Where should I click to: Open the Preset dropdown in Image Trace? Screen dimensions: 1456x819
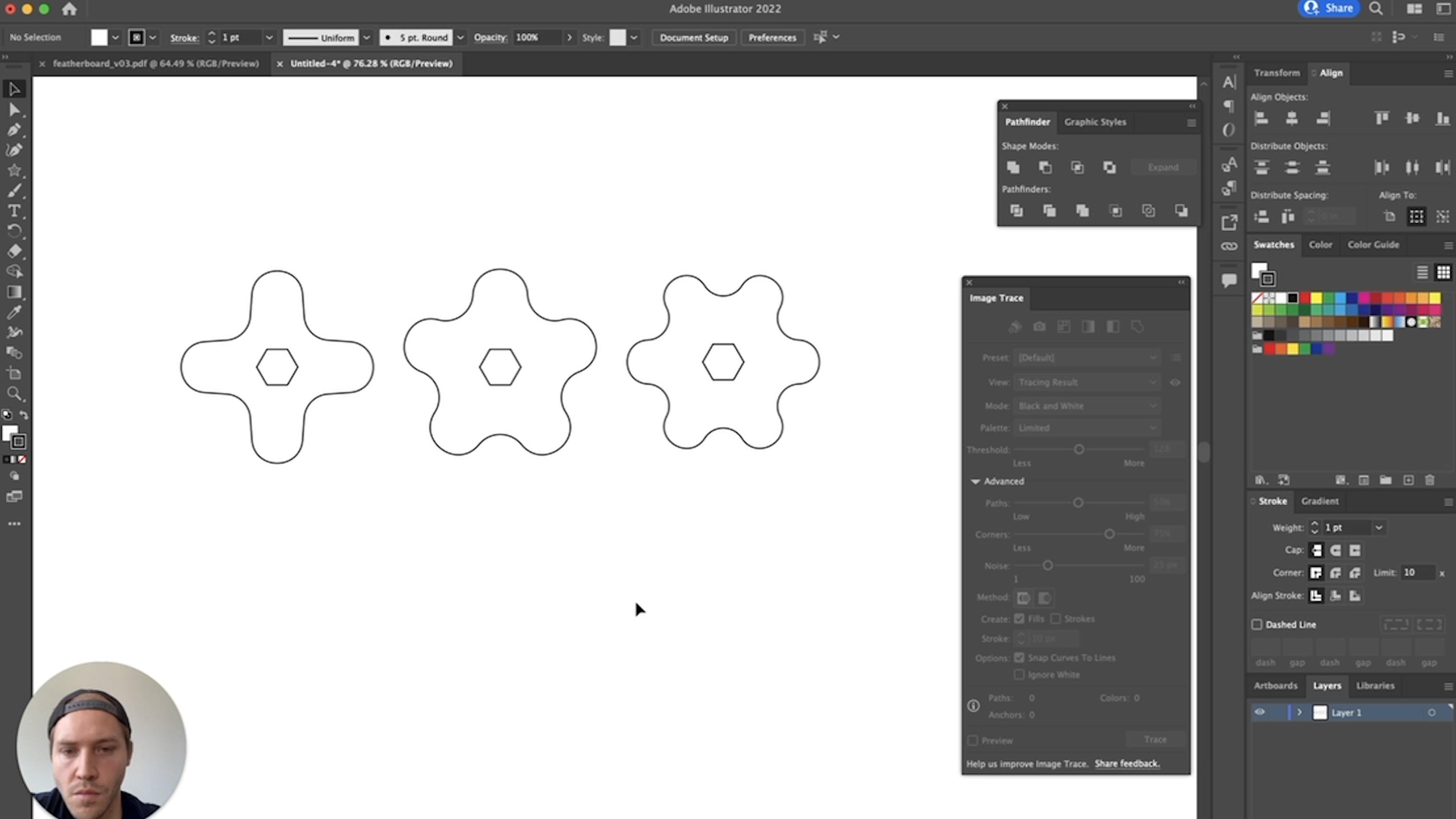click(1087, 358)
